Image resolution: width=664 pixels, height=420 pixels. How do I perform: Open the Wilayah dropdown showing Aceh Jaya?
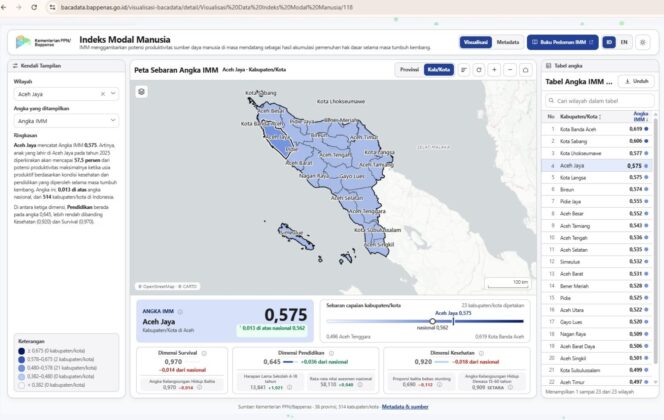click(66, 94)
